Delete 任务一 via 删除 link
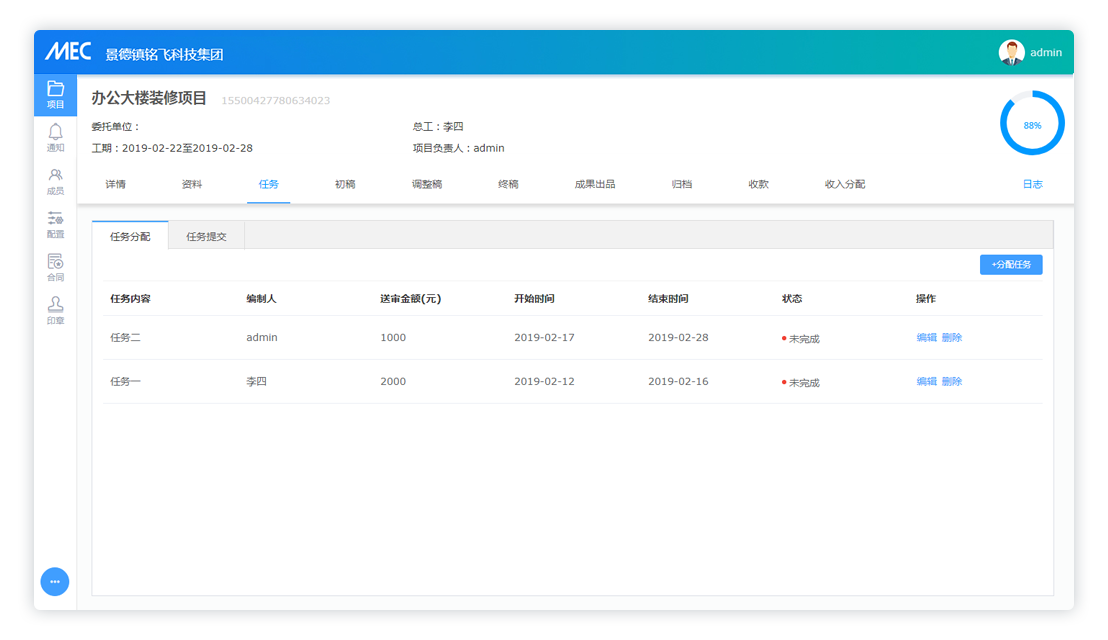The width and height of the screenshot is (1108, 640). 951,382
